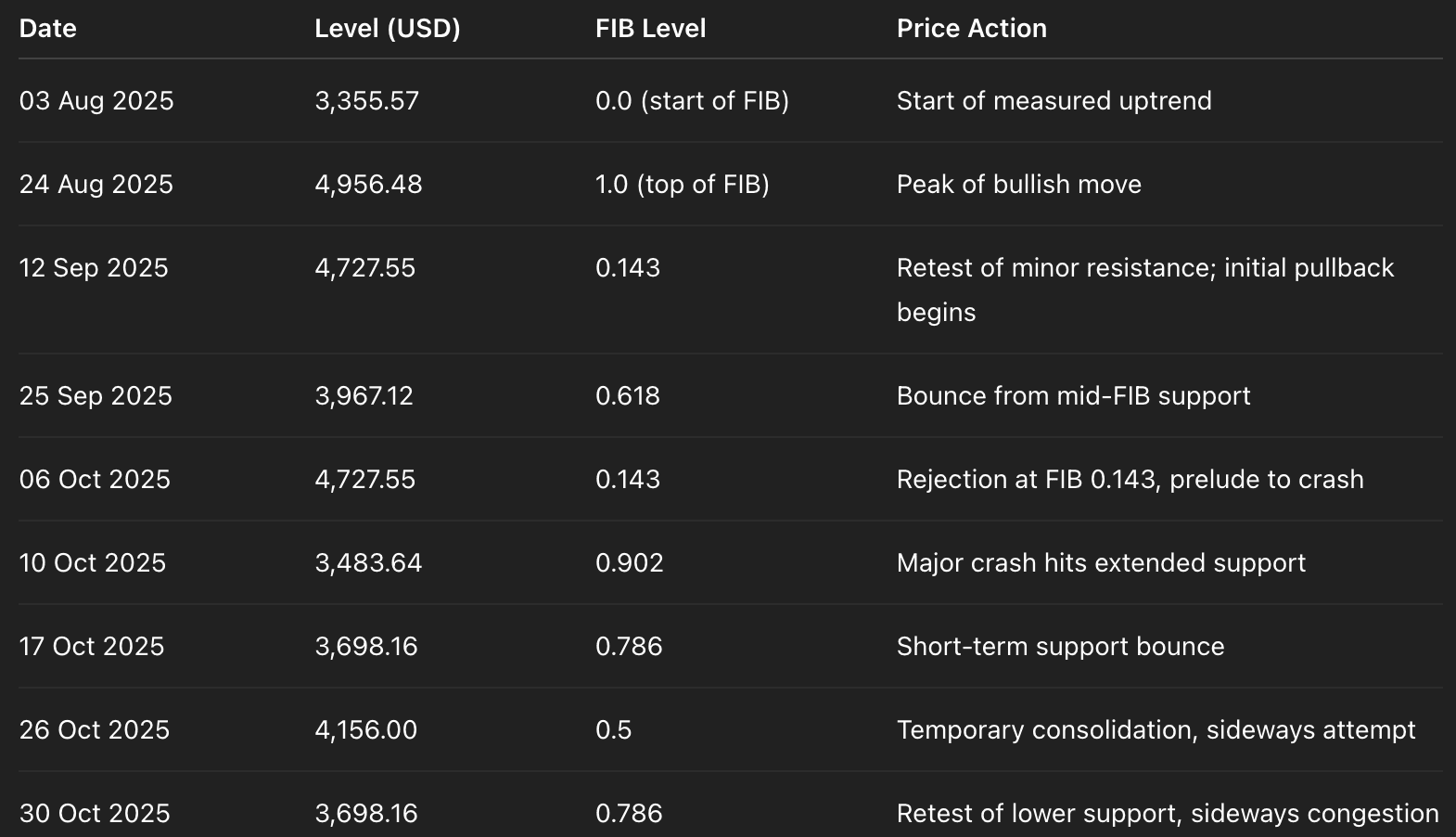1456x837 pixels.
Task: Click the 3,355.57 level value
Action: click(367, 101)
